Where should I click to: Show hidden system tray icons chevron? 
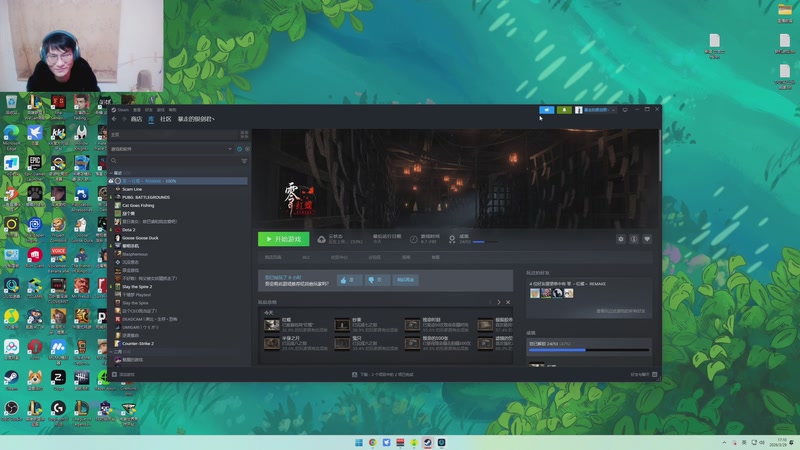724,442
